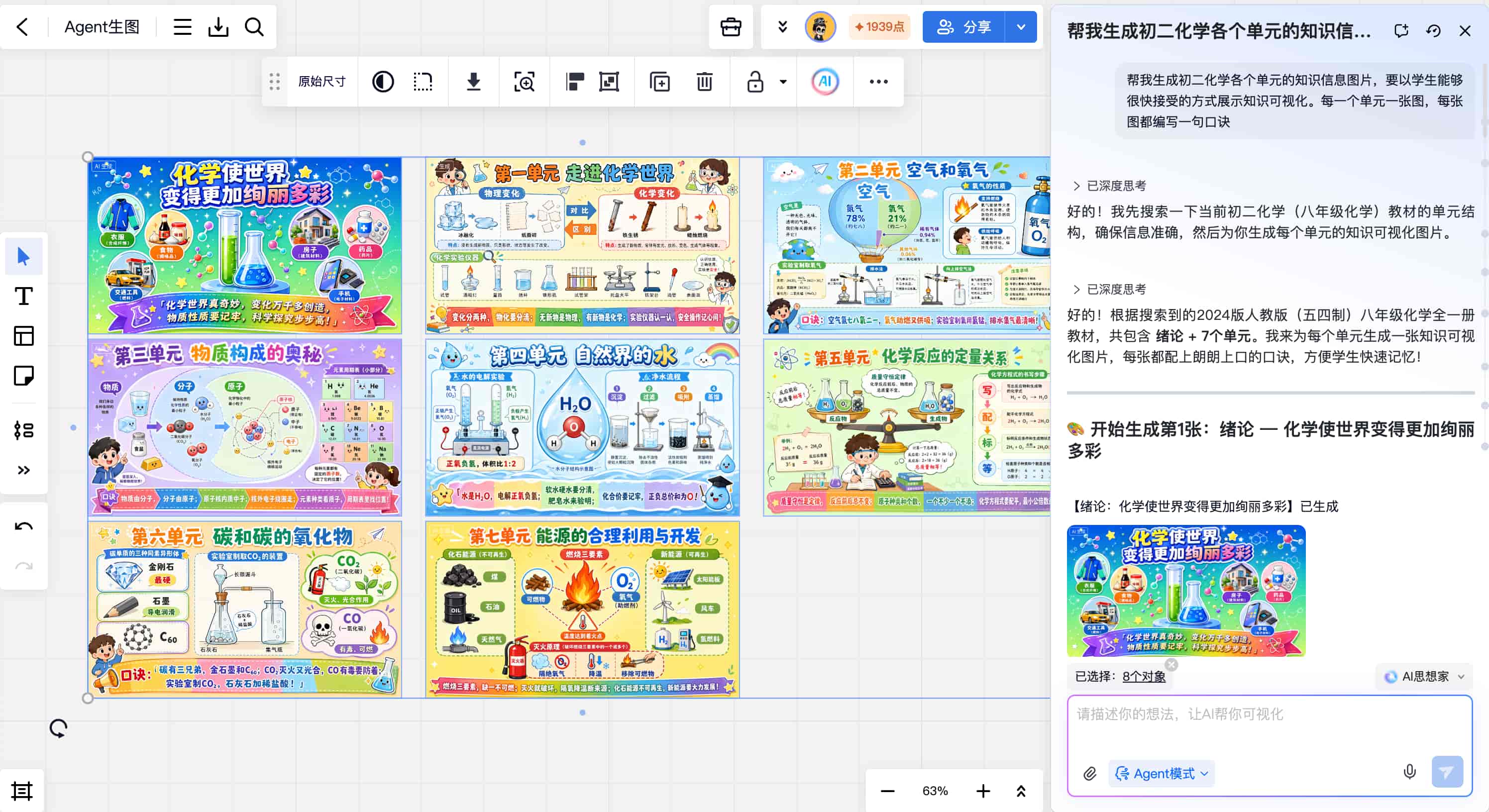Open search with magnifier icon
1489x812 pixels.
[x=254, y=27]
